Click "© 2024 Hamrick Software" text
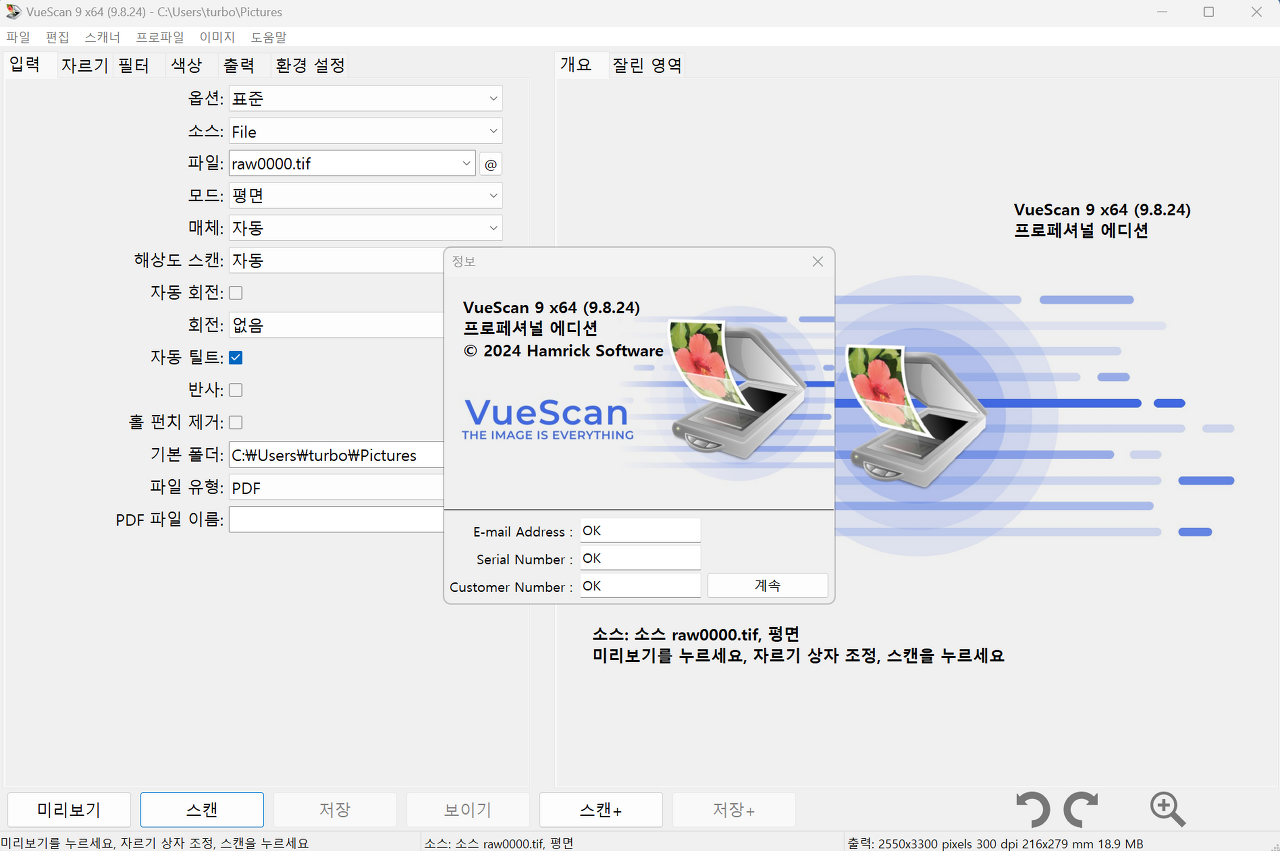Image resolution: width=1280 pixels, height=851 pixels. (563, 351)
